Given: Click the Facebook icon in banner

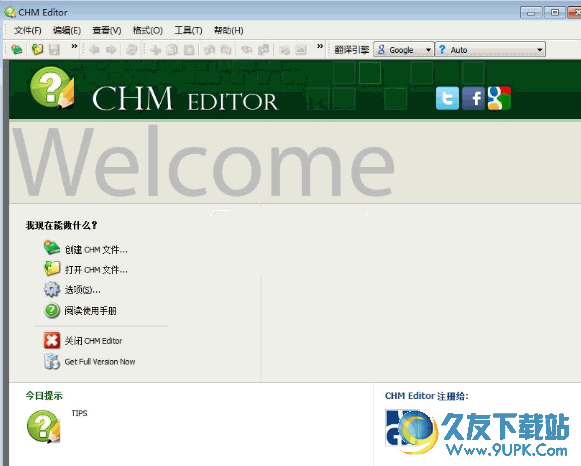Looking at the screenshot, I should (x=473, y=98).
